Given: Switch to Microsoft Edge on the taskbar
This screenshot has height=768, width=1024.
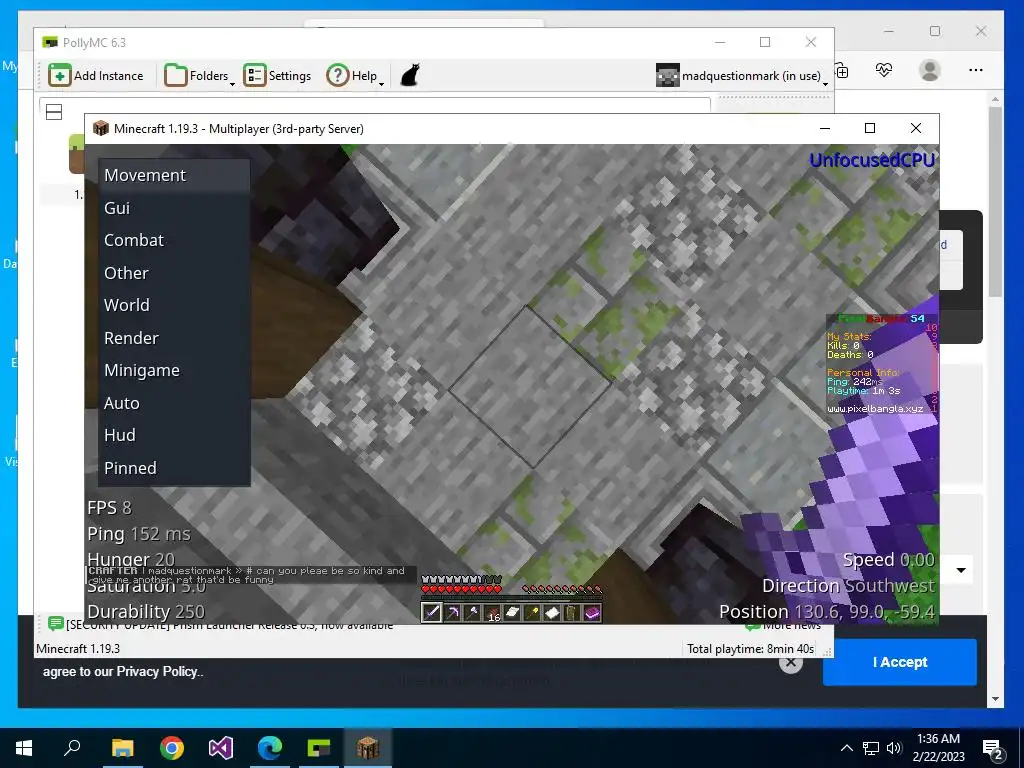Looking at the screenshot, I should point(270,748).
